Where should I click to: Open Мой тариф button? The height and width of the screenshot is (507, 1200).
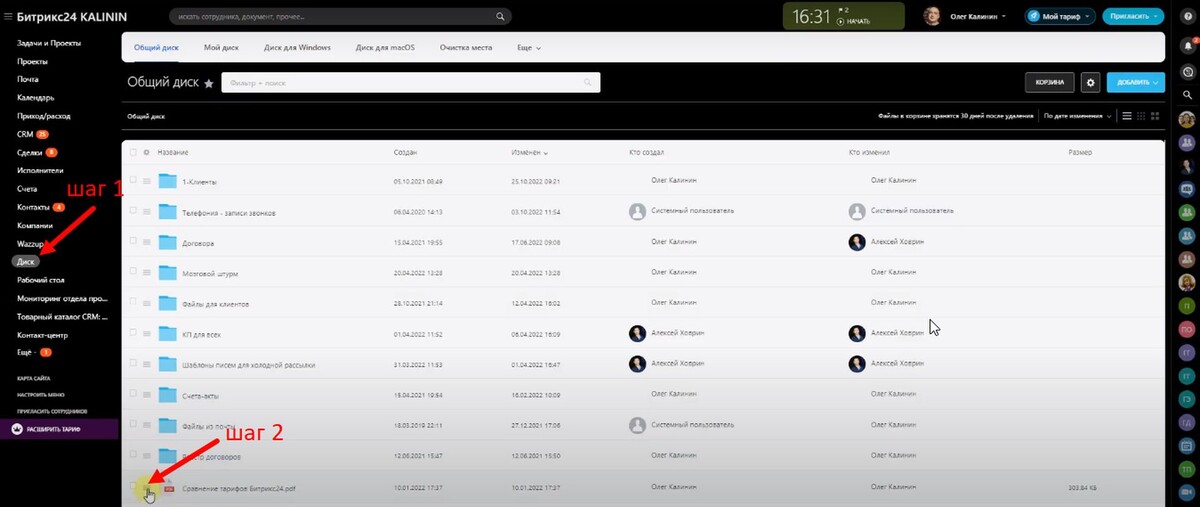[x=1059, y=17]
